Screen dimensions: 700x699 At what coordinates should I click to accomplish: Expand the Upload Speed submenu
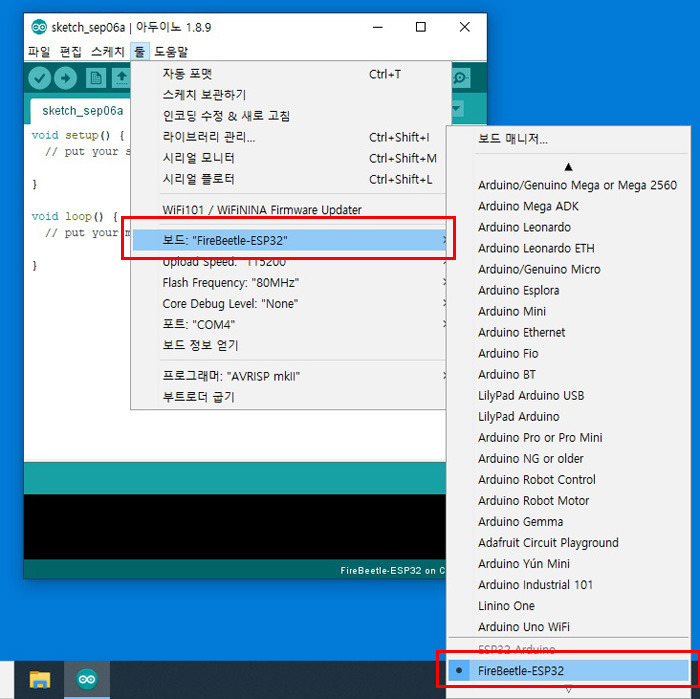[x=289, y=262]
